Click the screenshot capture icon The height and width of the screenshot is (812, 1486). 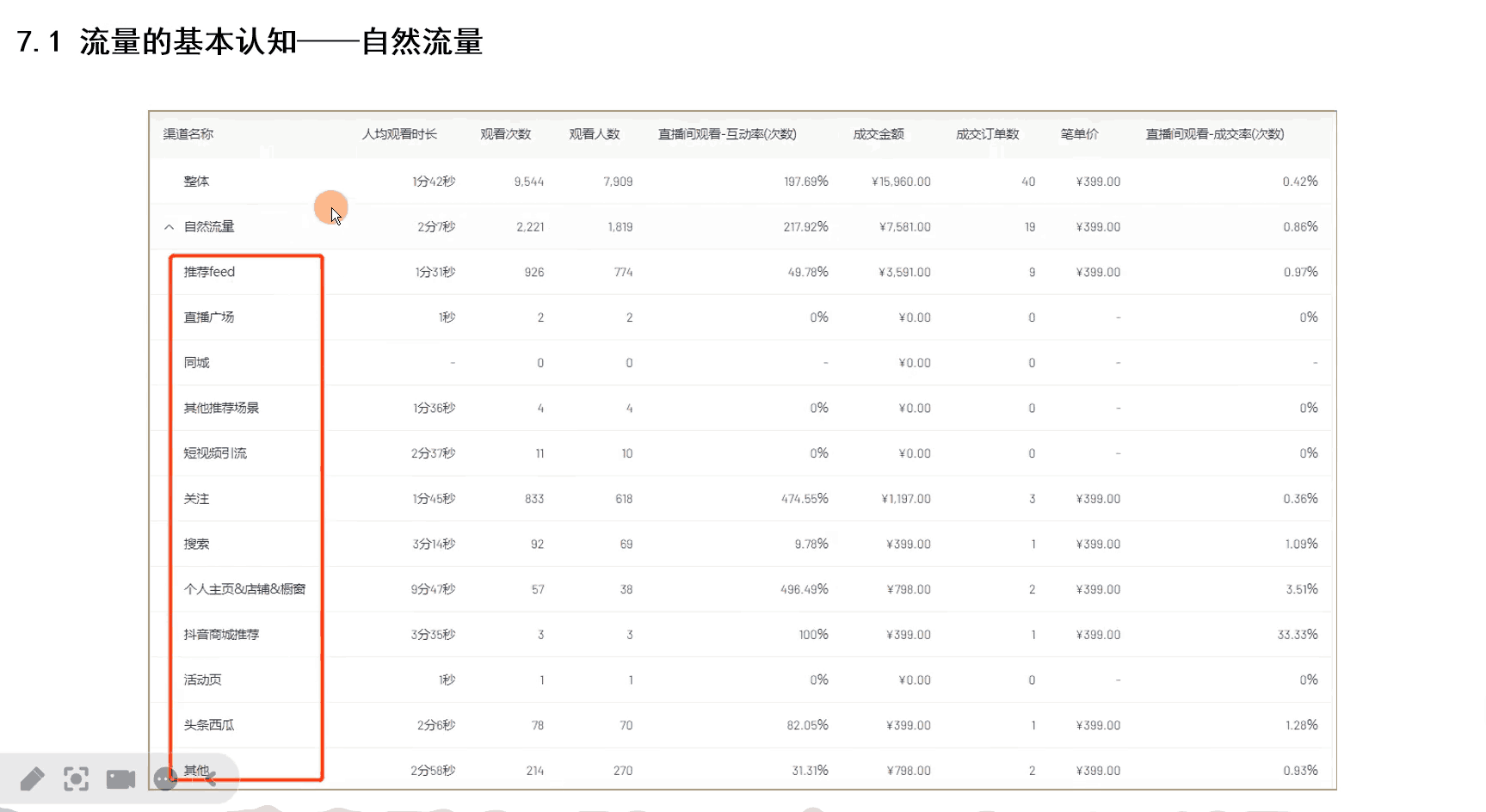pos(76,779)
